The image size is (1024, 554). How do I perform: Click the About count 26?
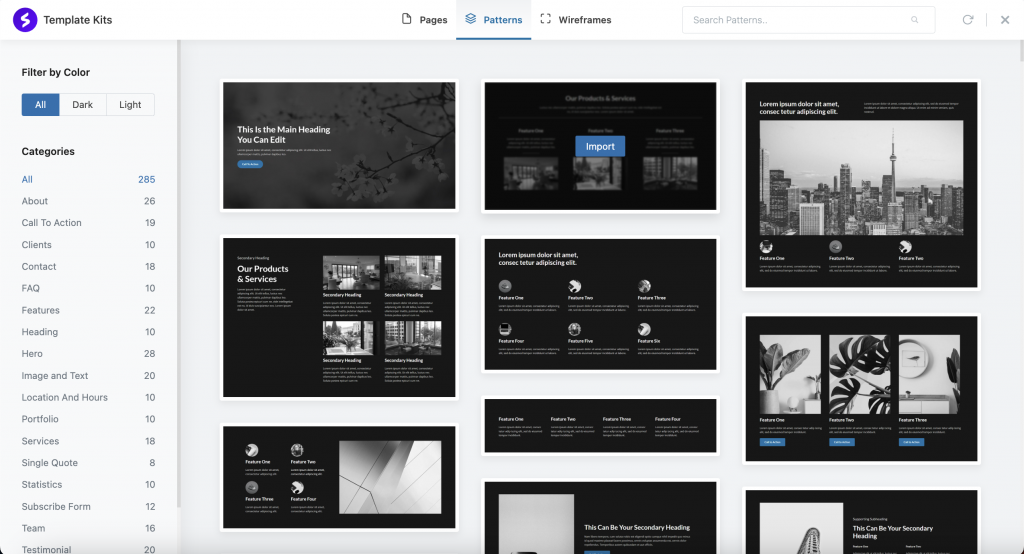pos(150,201)
